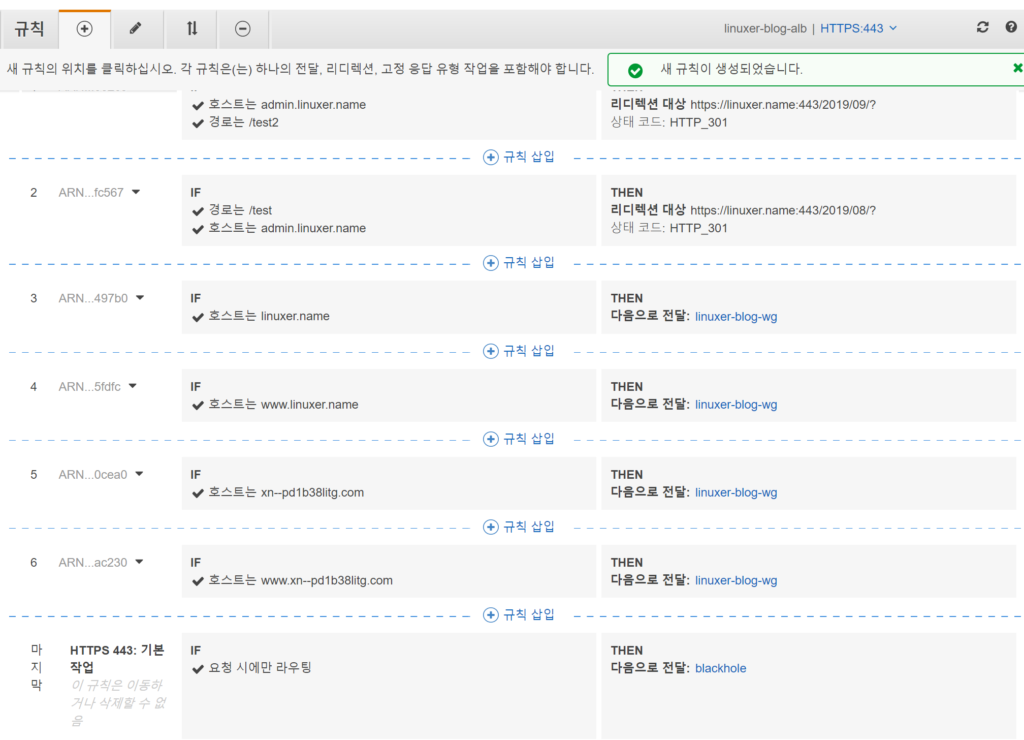Open the reorder rules arrows icon
The image size is (1024, 740).
[x=191, y=29]
